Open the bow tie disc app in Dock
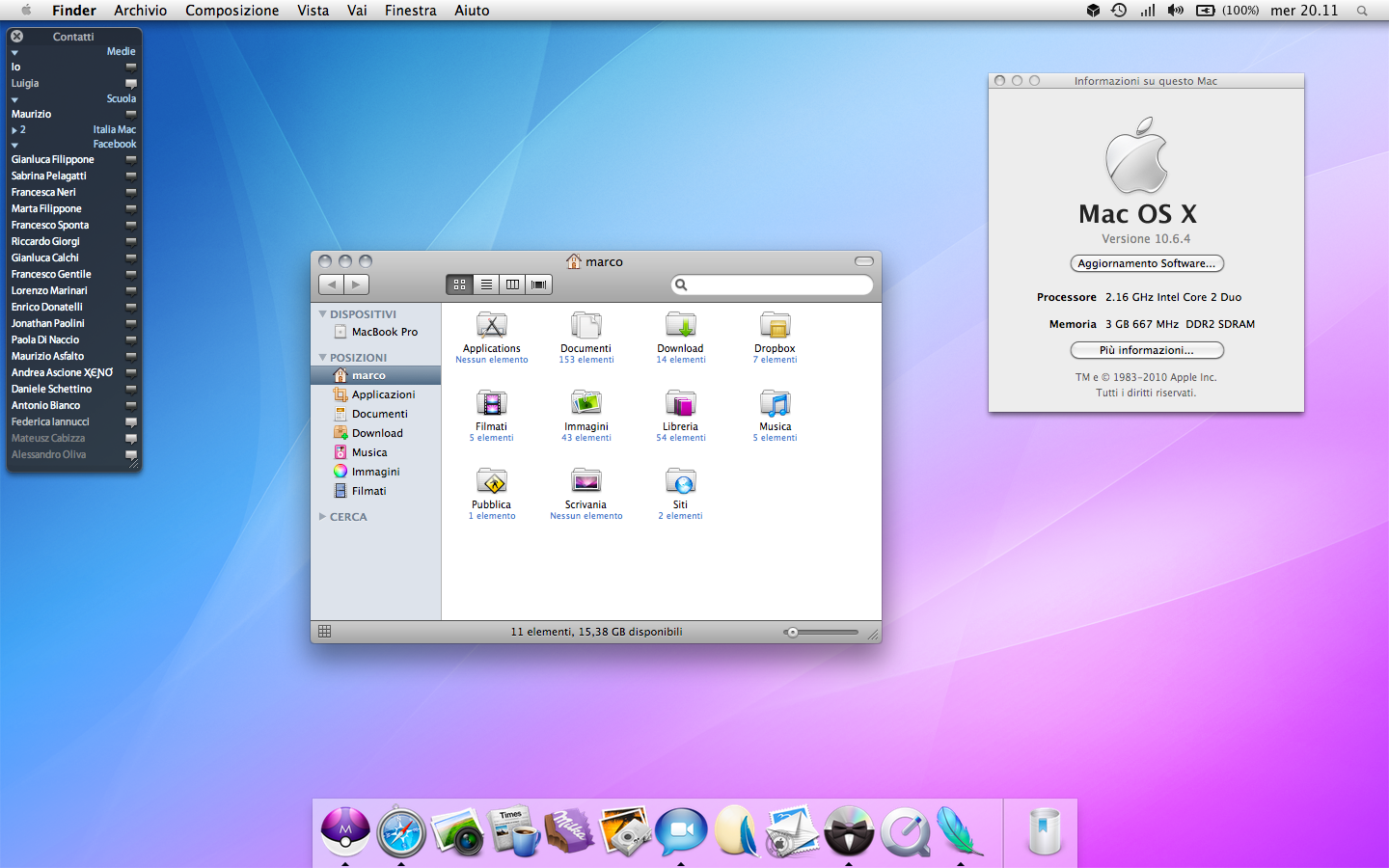 (849, 831)
